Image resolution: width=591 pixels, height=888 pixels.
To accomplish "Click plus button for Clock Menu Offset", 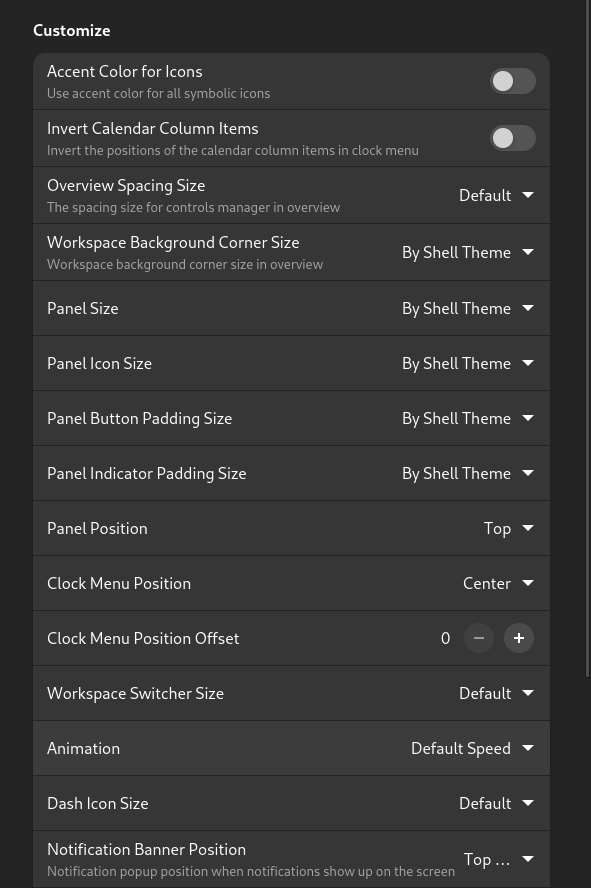I will click(519, 638).
